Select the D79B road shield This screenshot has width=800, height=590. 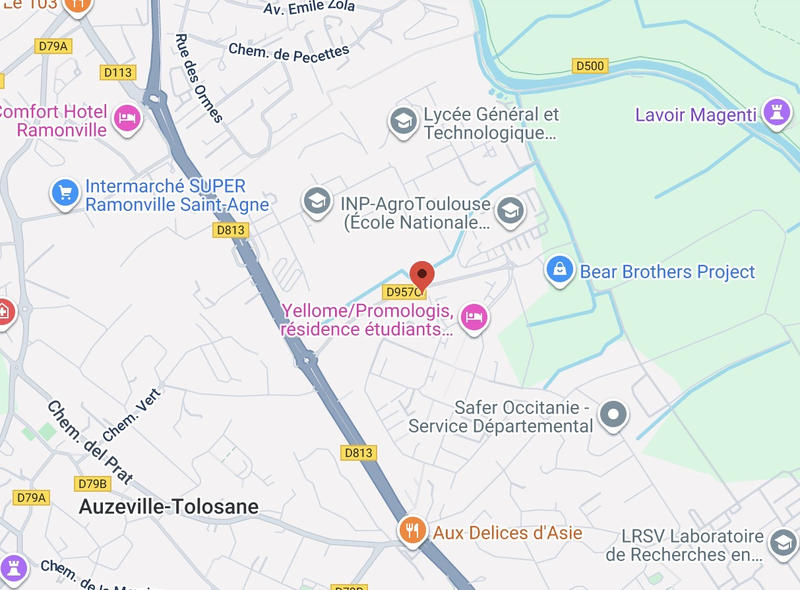click(92, 483)
